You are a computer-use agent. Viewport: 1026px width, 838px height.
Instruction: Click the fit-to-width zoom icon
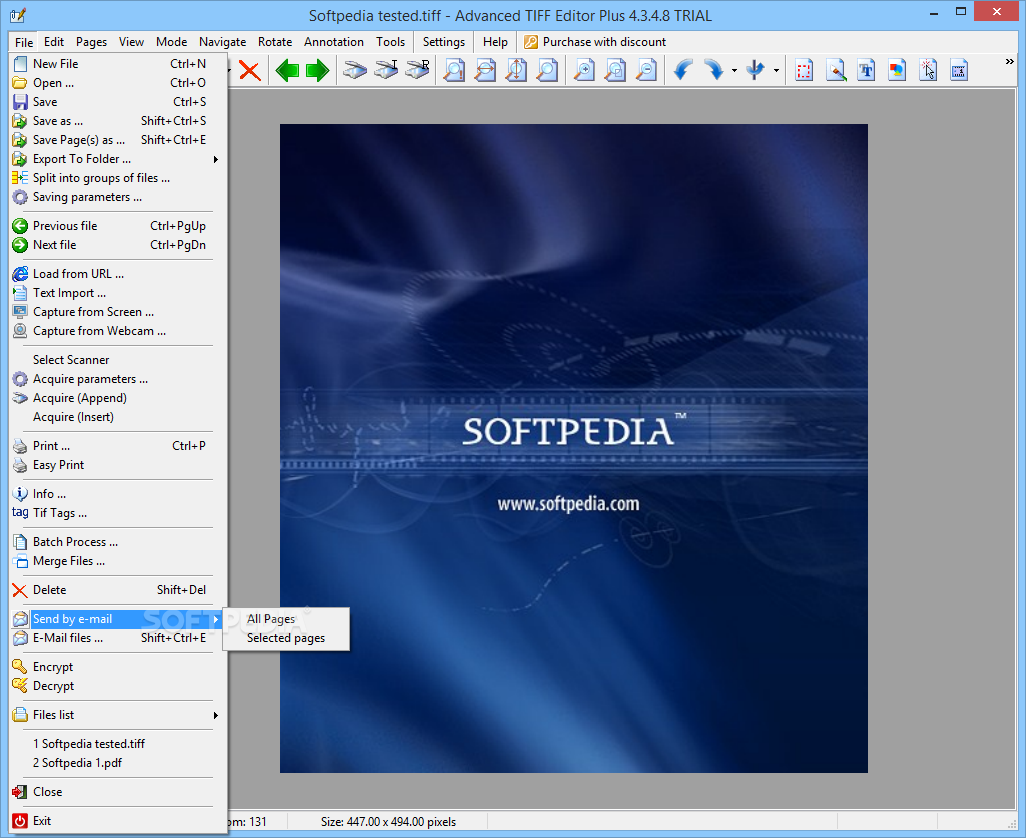(x=485, y=70)
